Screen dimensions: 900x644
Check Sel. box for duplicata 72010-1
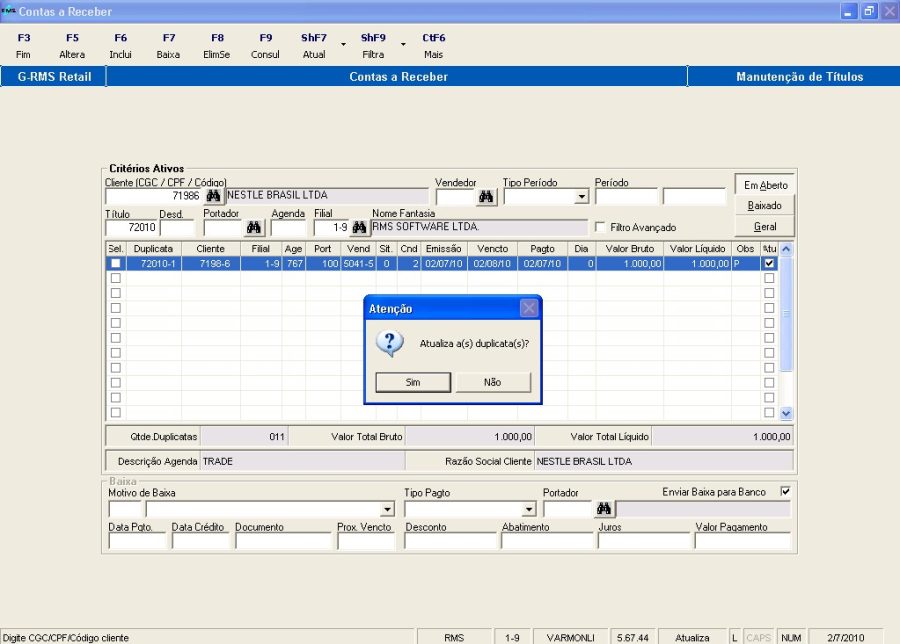(116, 263)
